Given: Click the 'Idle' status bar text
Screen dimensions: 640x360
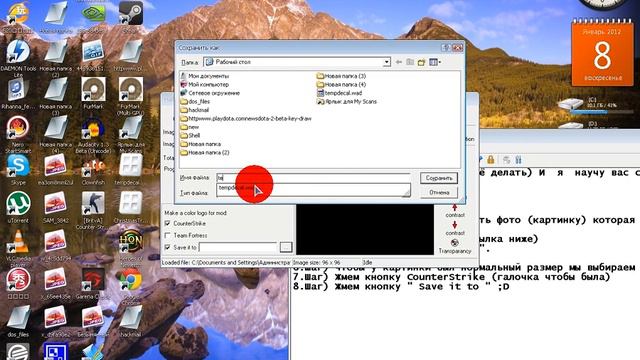Looking at the screenshot, I should 367,263.
